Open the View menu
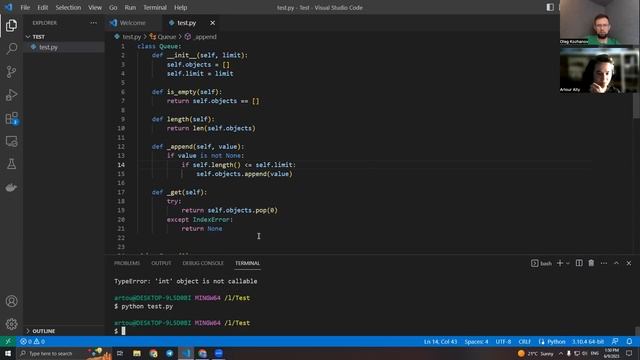 point(95,7)
